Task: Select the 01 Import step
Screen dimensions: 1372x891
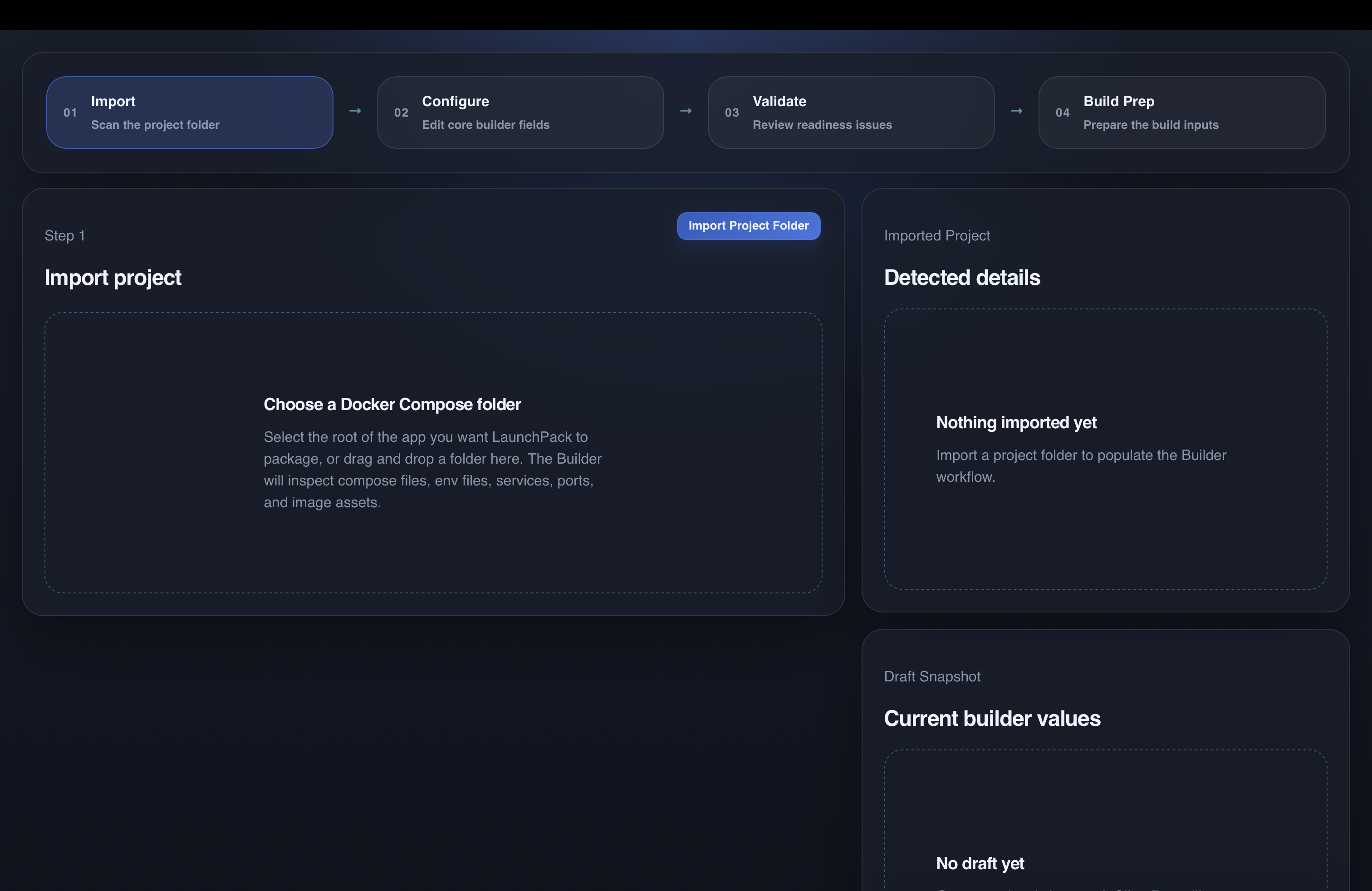Action: (190, 113)
